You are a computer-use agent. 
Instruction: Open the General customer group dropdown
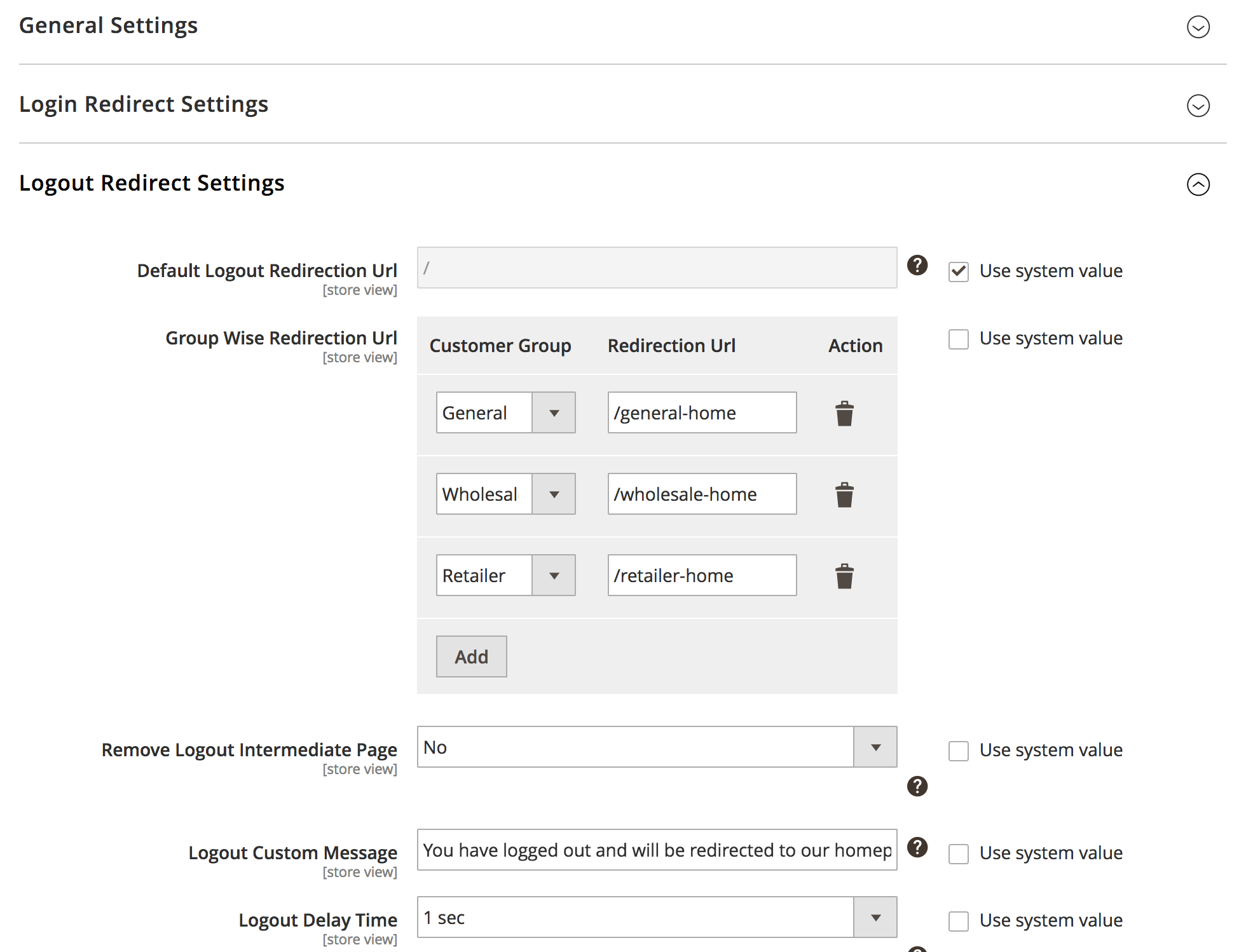(x=505, y=413)
